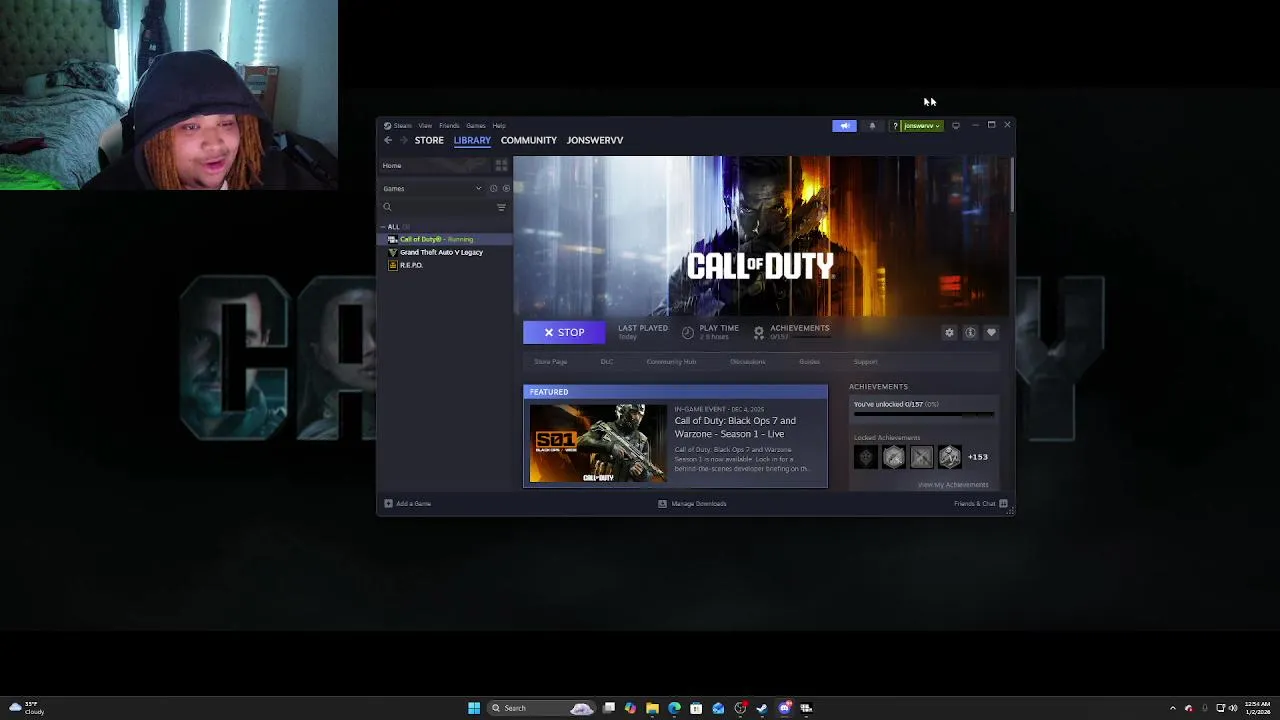Switch to the COMMUNITY tab

coord(528,140)
